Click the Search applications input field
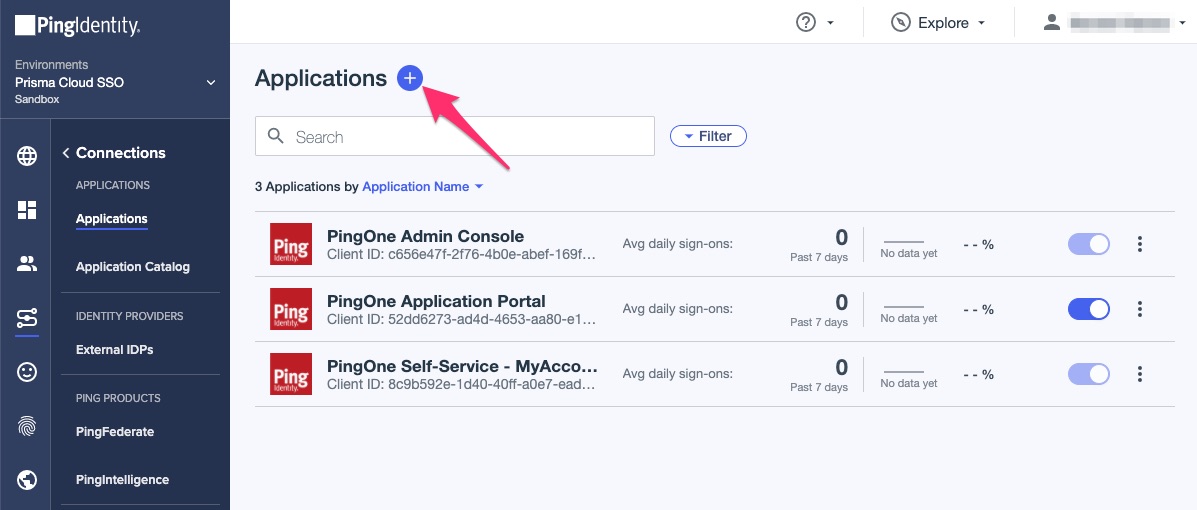Viewport: 1197px width, 510px height. [455, 137]
